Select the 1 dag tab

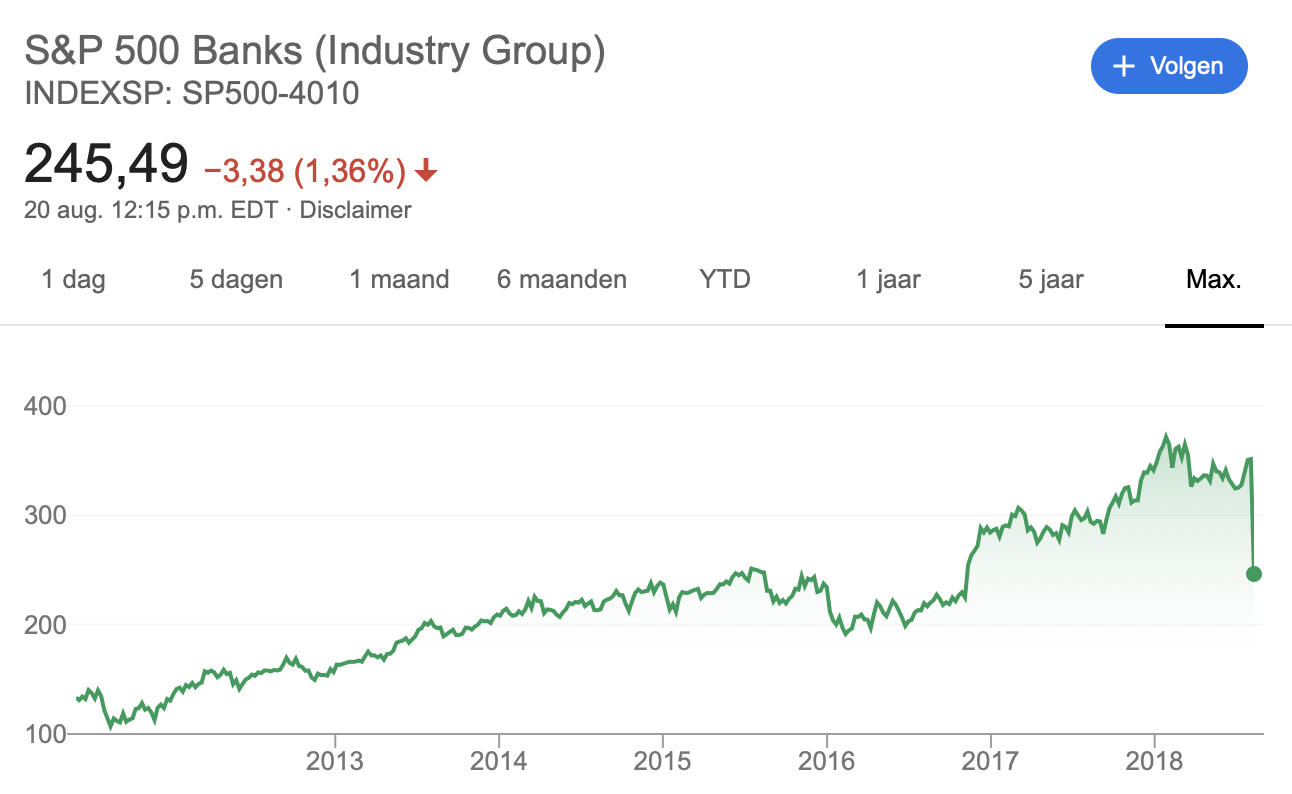click(x=73, y=279)
